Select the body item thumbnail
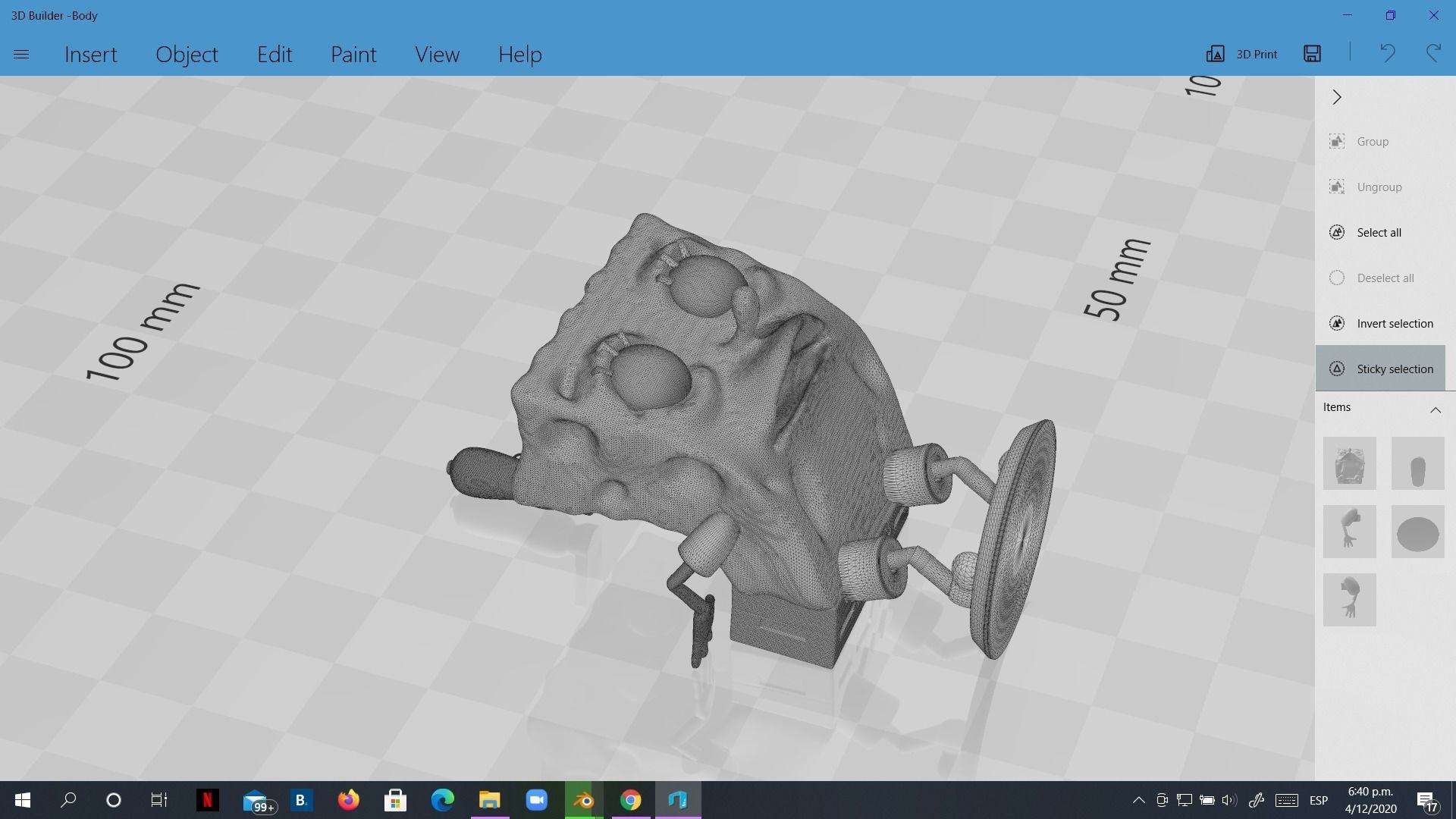Viewport: 1456px width, 819px height. pos(1350,463)
